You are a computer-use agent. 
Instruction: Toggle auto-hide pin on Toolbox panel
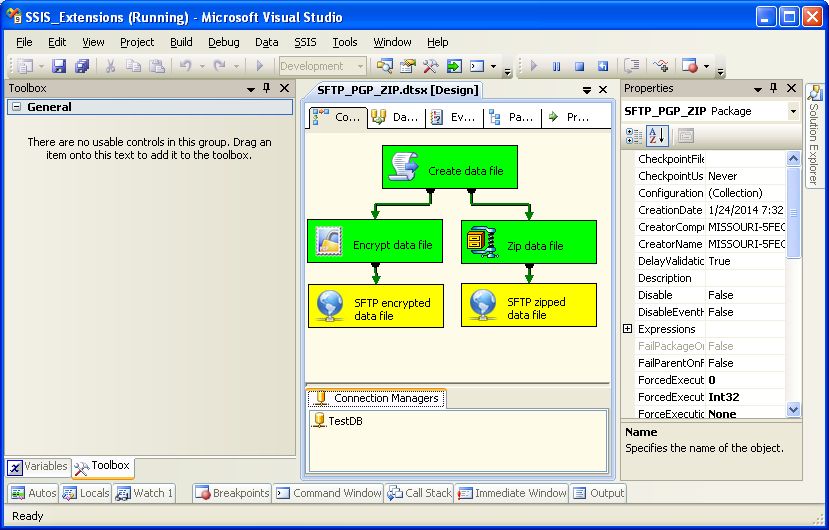pos(267,88)
